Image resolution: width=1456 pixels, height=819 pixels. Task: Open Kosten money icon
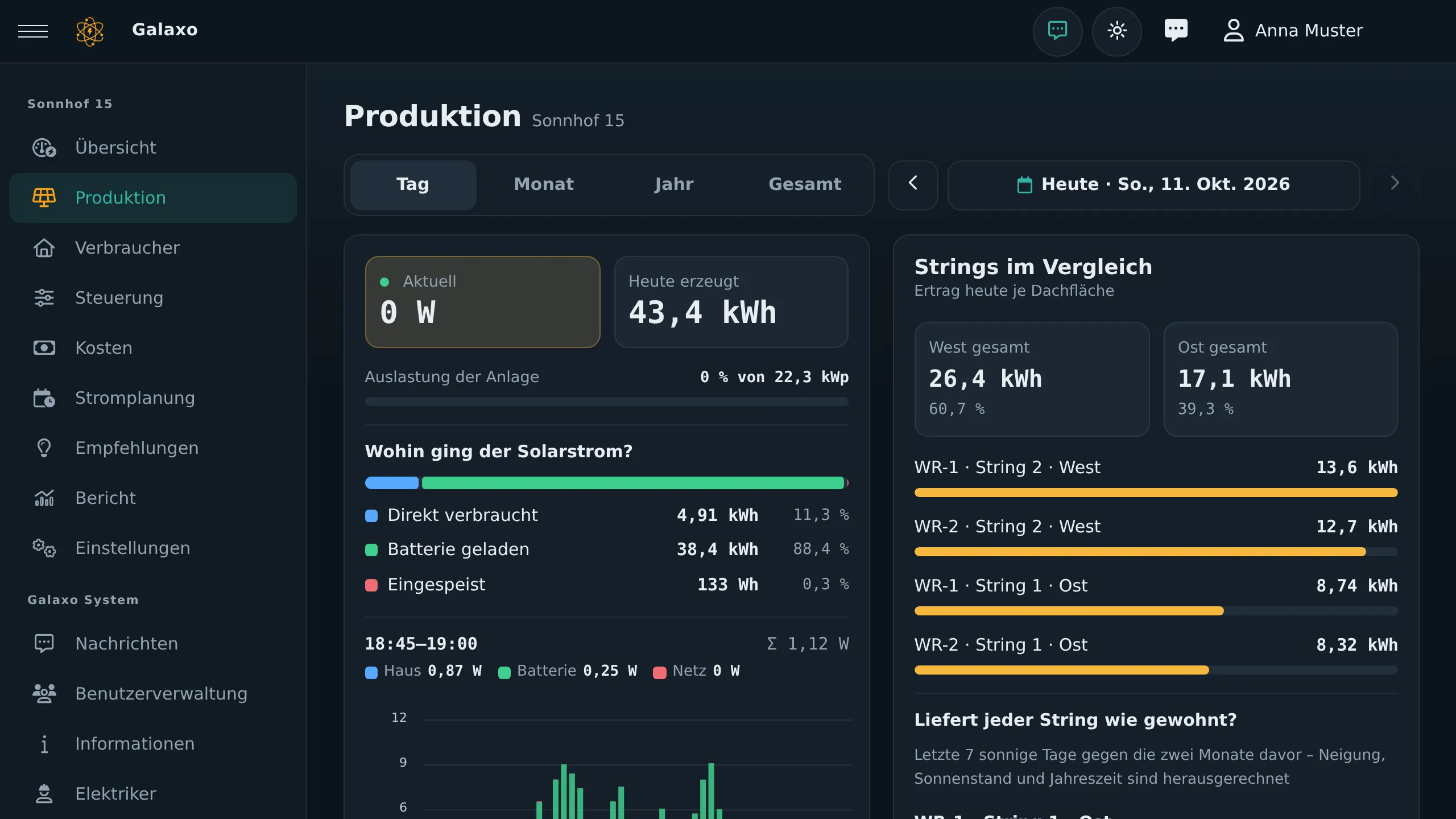(44, 348)
